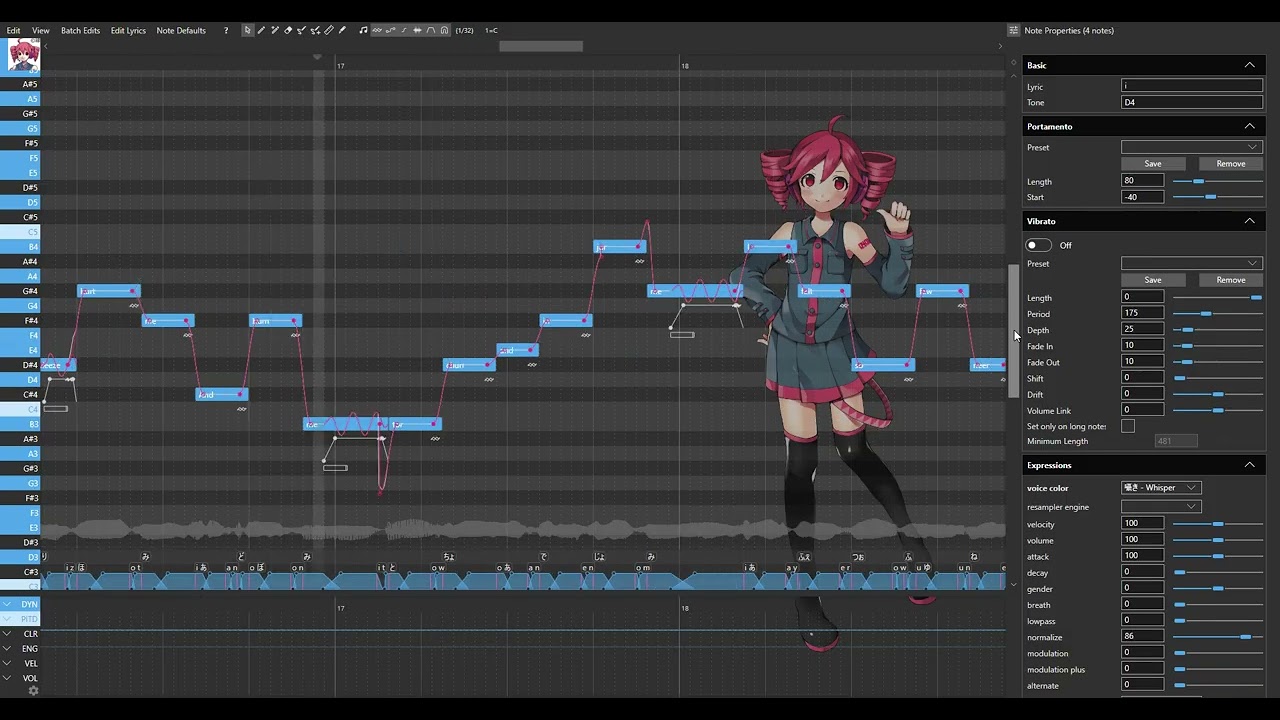Save the Vibrato preset
The width and height of the screenshot is (1280, 720).
(x=1153, y=280)
